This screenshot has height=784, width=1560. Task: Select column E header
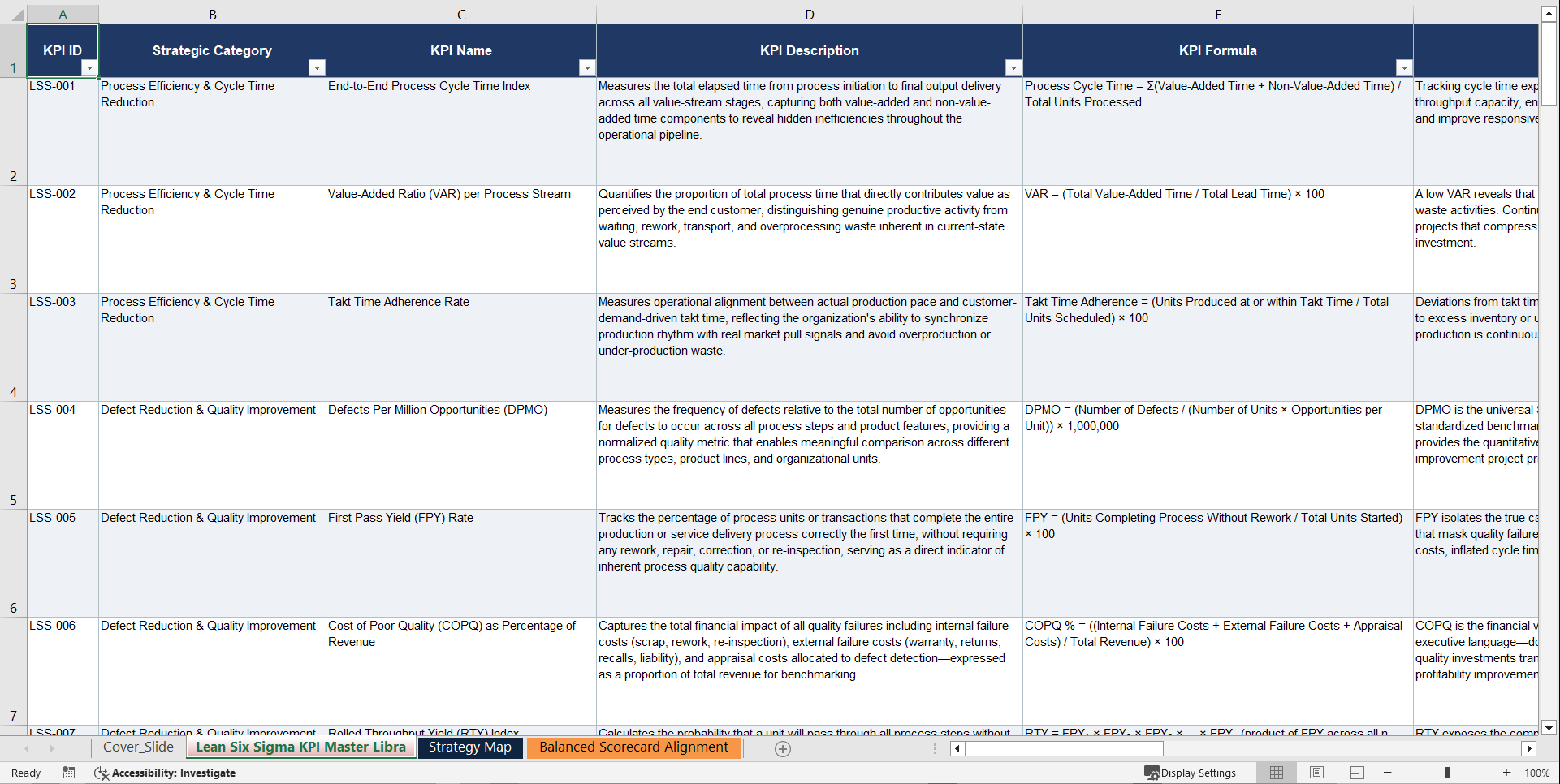tap(1218, 15)
